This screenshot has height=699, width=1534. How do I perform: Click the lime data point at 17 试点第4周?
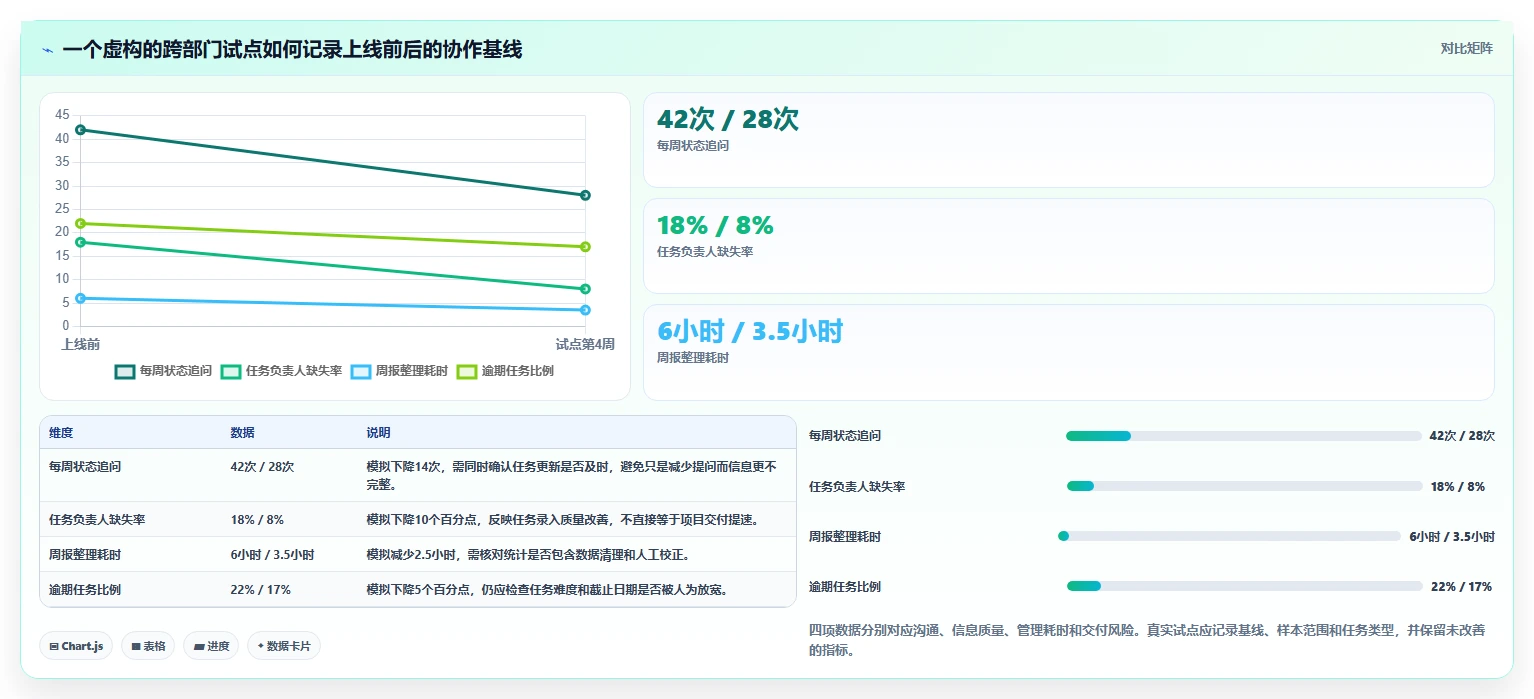[585, 247]
